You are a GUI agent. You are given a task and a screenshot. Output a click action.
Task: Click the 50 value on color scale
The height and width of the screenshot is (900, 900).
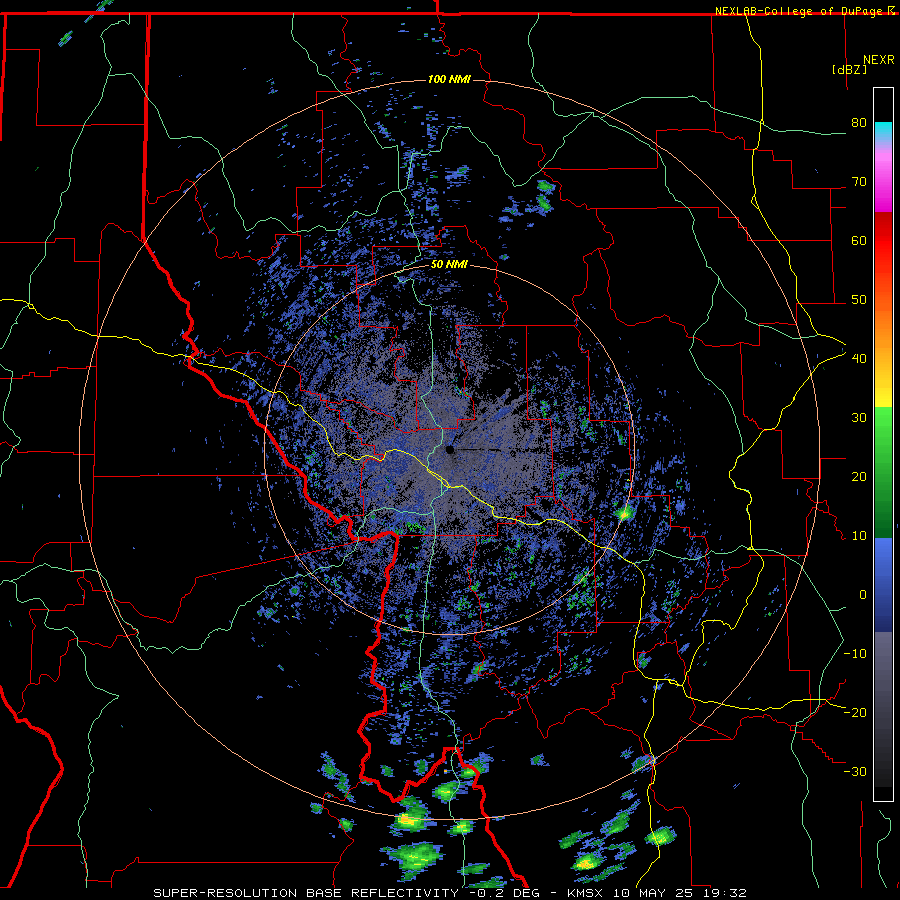click(859, 300)
